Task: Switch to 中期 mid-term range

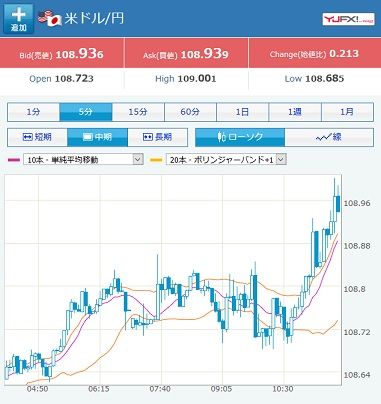Action: tap(97, 137)
